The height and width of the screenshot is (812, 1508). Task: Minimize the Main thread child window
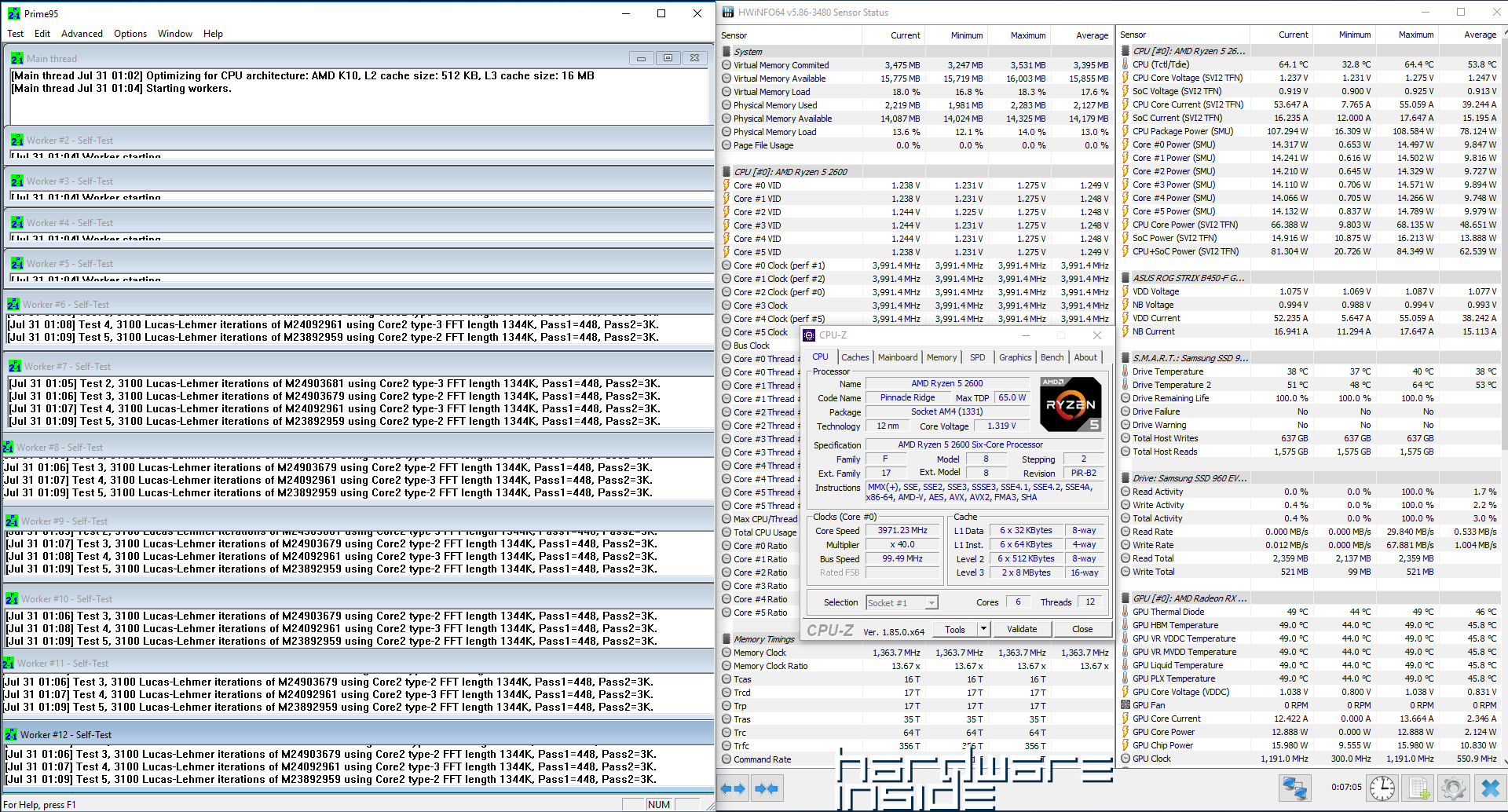(x=641, y=58)
